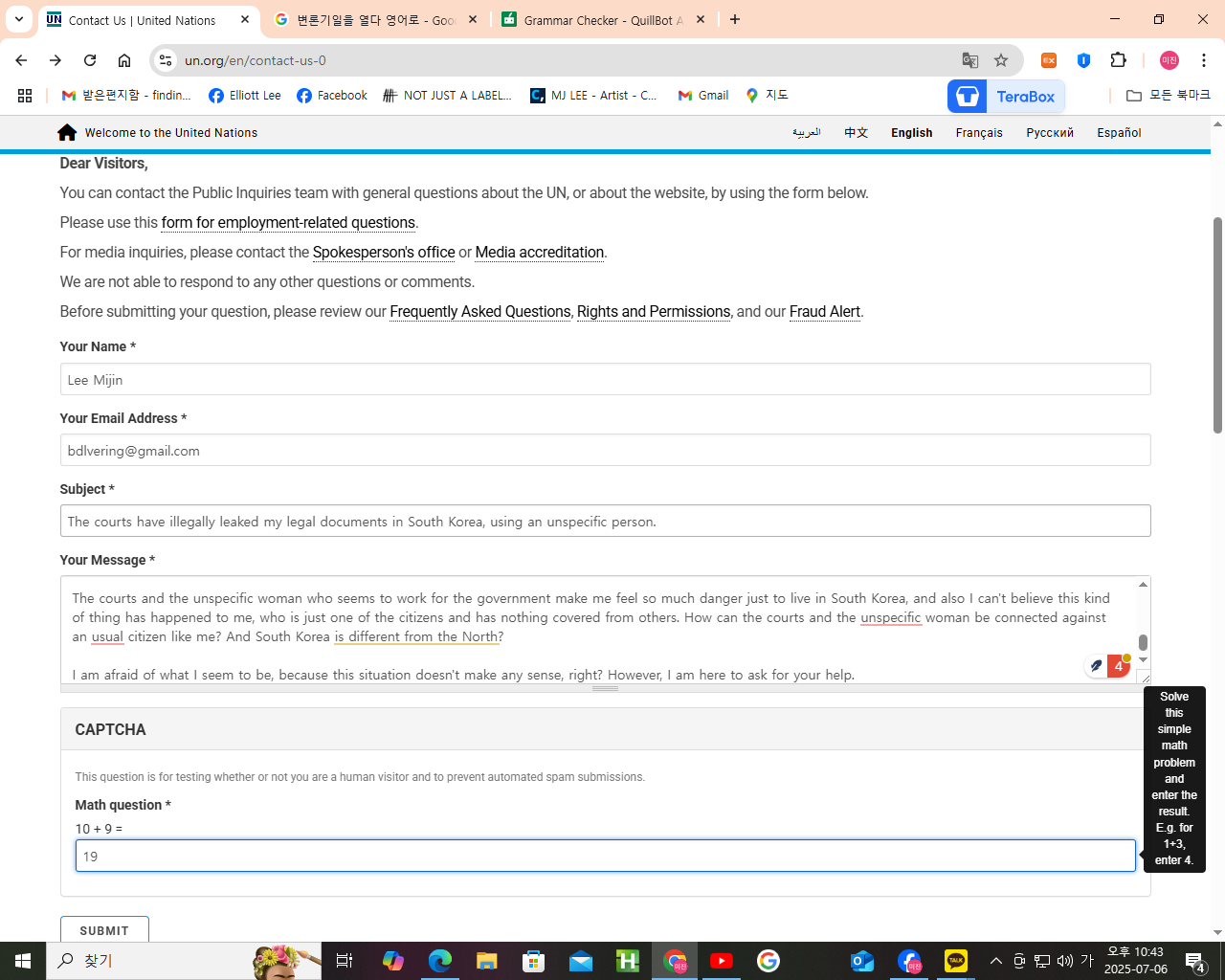Viewport: 1225px width, 980px height.
Task: Open the NOT JUST A LABEL bookmark
Action: [x=447, y=96]
